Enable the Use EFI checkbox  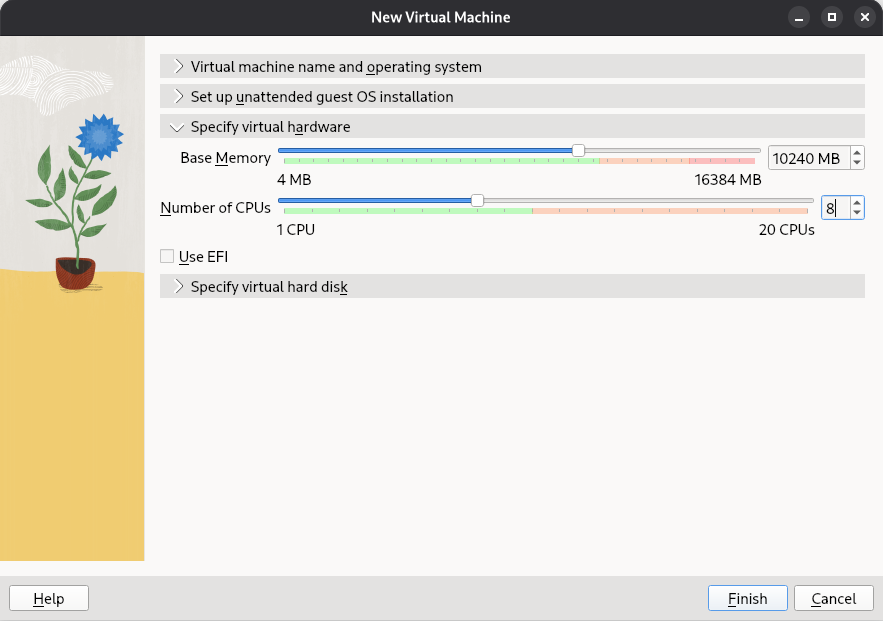(166, 256)
